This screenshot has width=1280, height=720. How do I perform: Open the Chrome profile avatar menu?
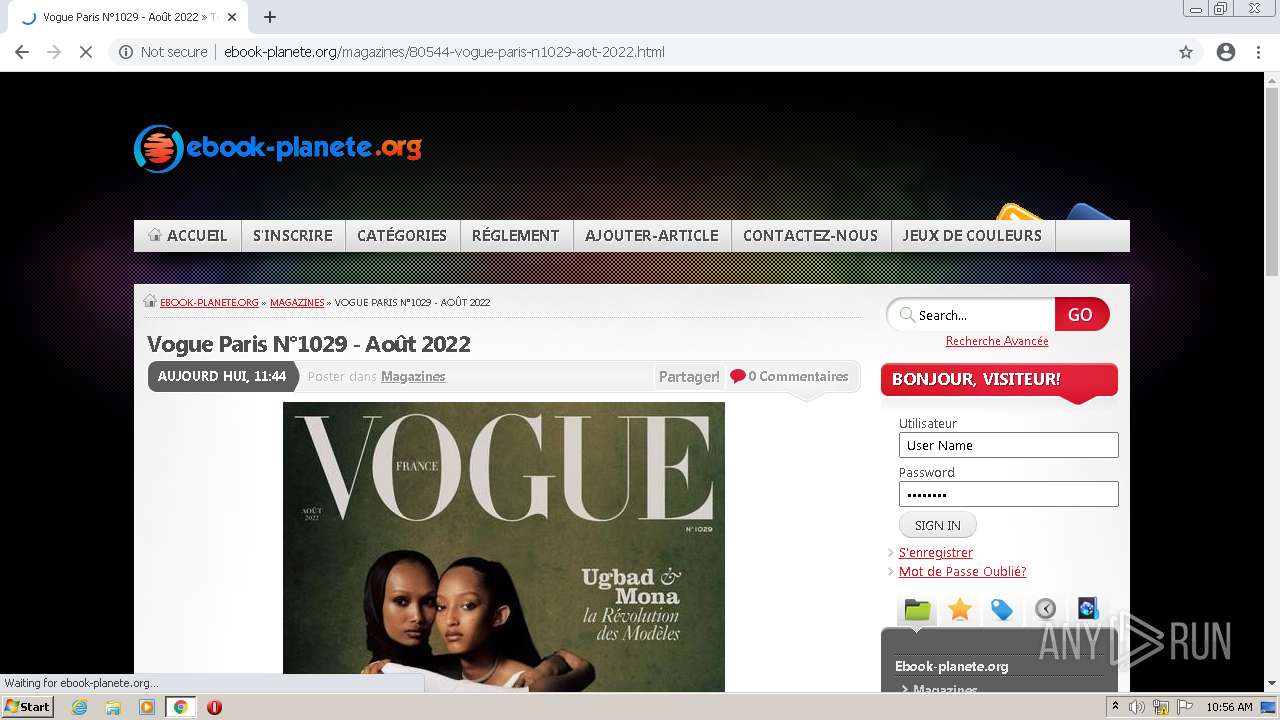pyautogui.click(x=1226, y=52)
